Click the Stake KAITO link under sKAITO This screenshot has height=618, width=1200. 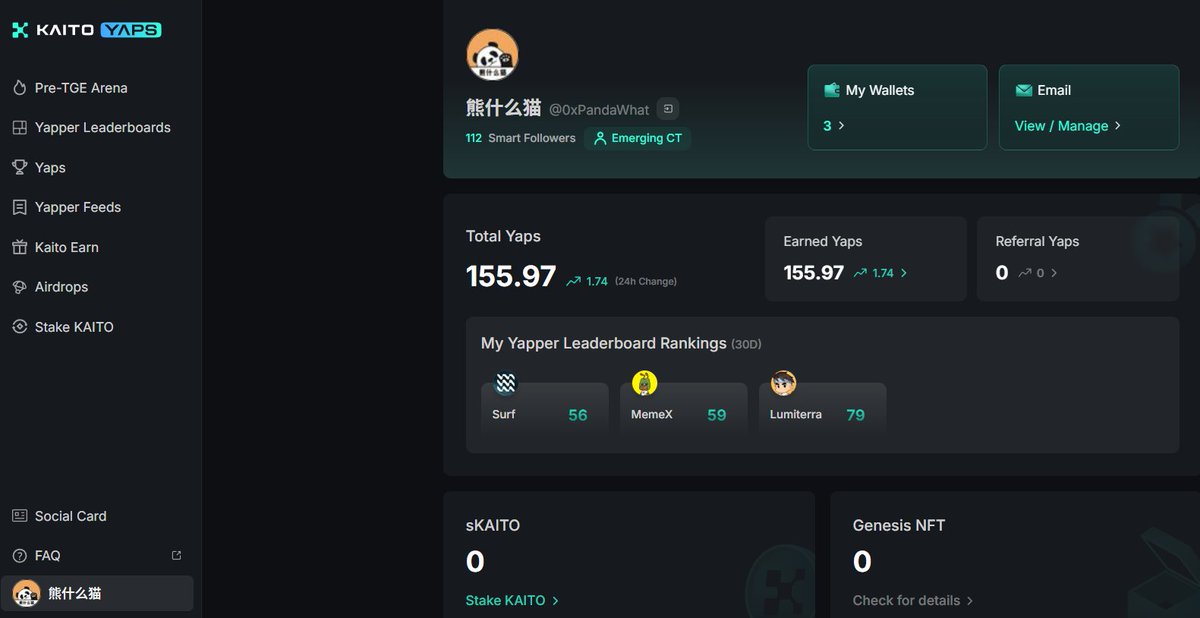505,601
